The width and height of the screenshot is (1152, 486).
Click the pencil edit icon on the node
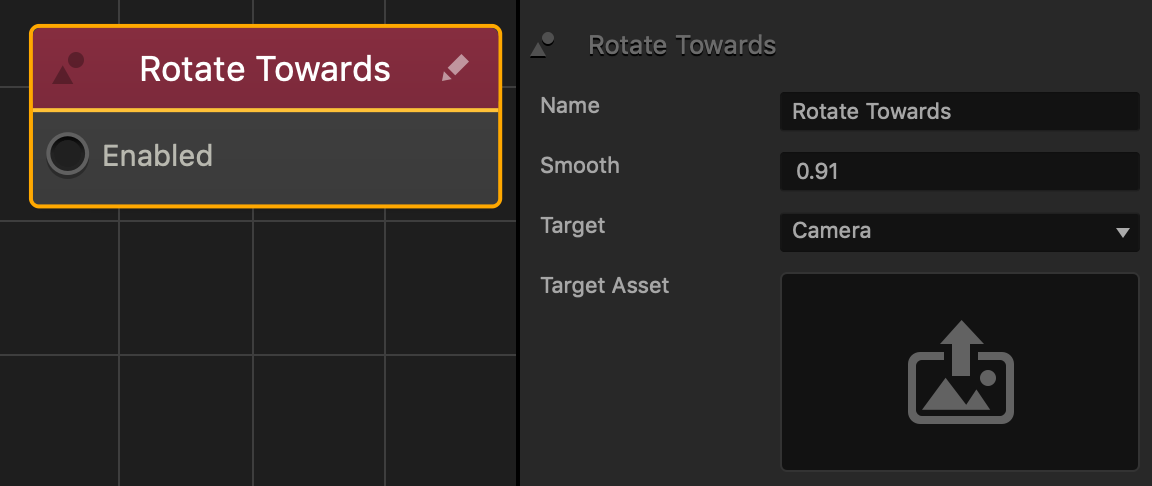[455, 68]
